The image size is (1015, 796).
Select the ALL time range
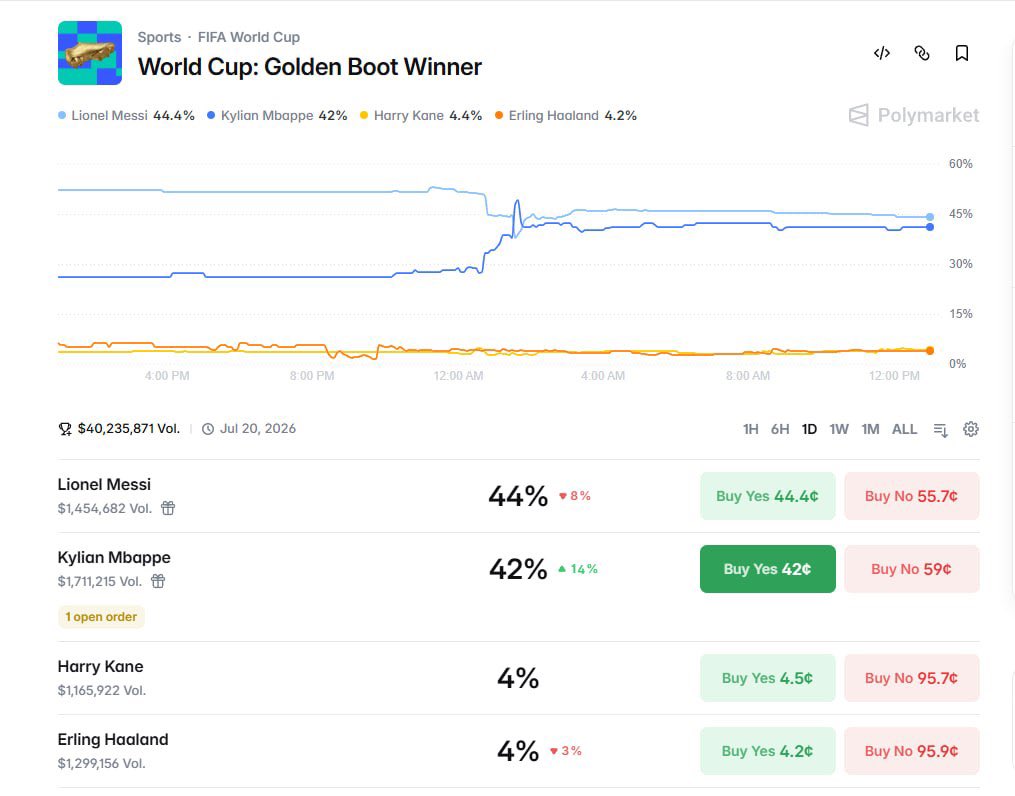coord(904,429)
